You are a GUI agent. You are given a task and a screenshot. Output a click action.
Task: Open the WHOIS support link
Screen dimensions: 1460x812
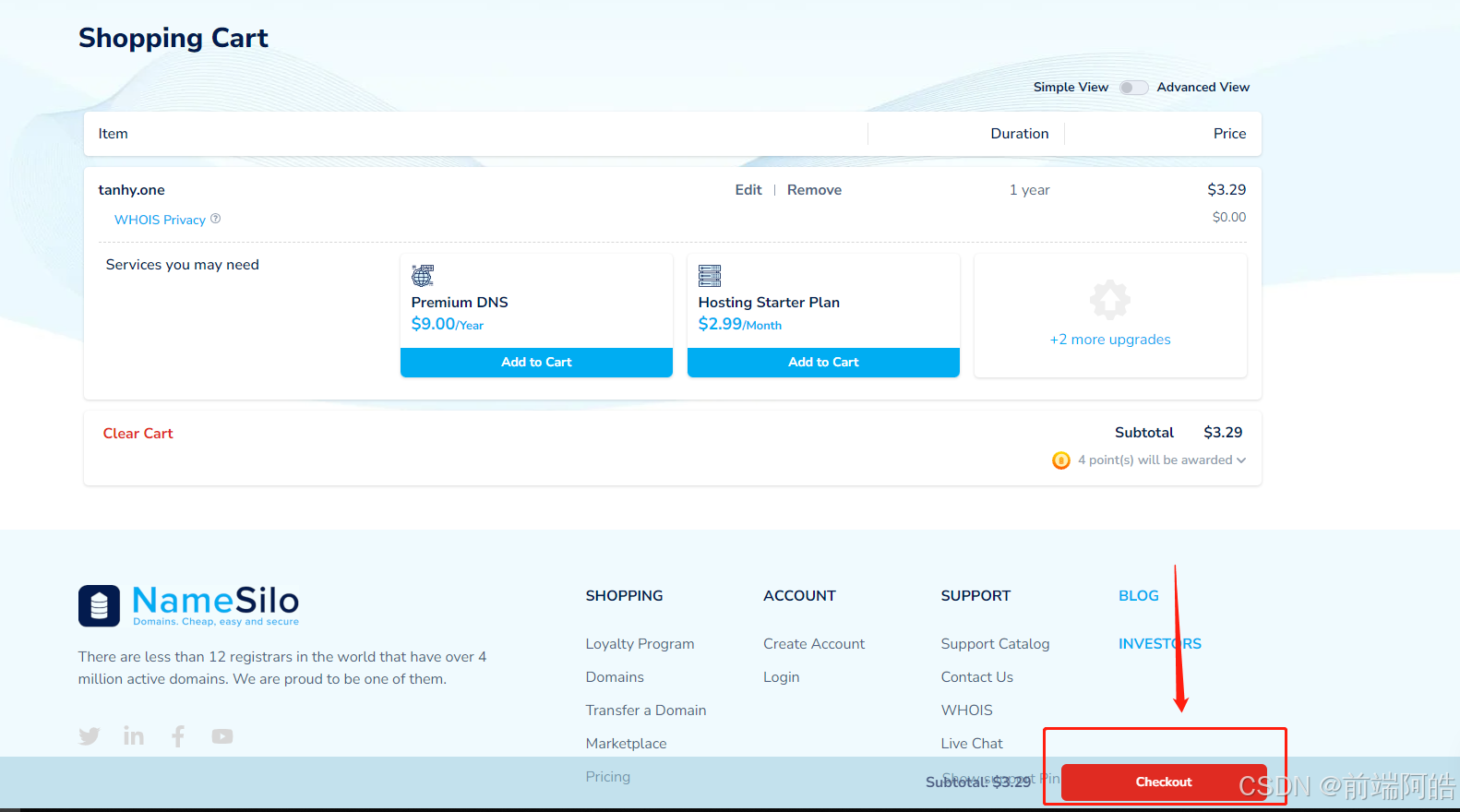tap(966, 710)
